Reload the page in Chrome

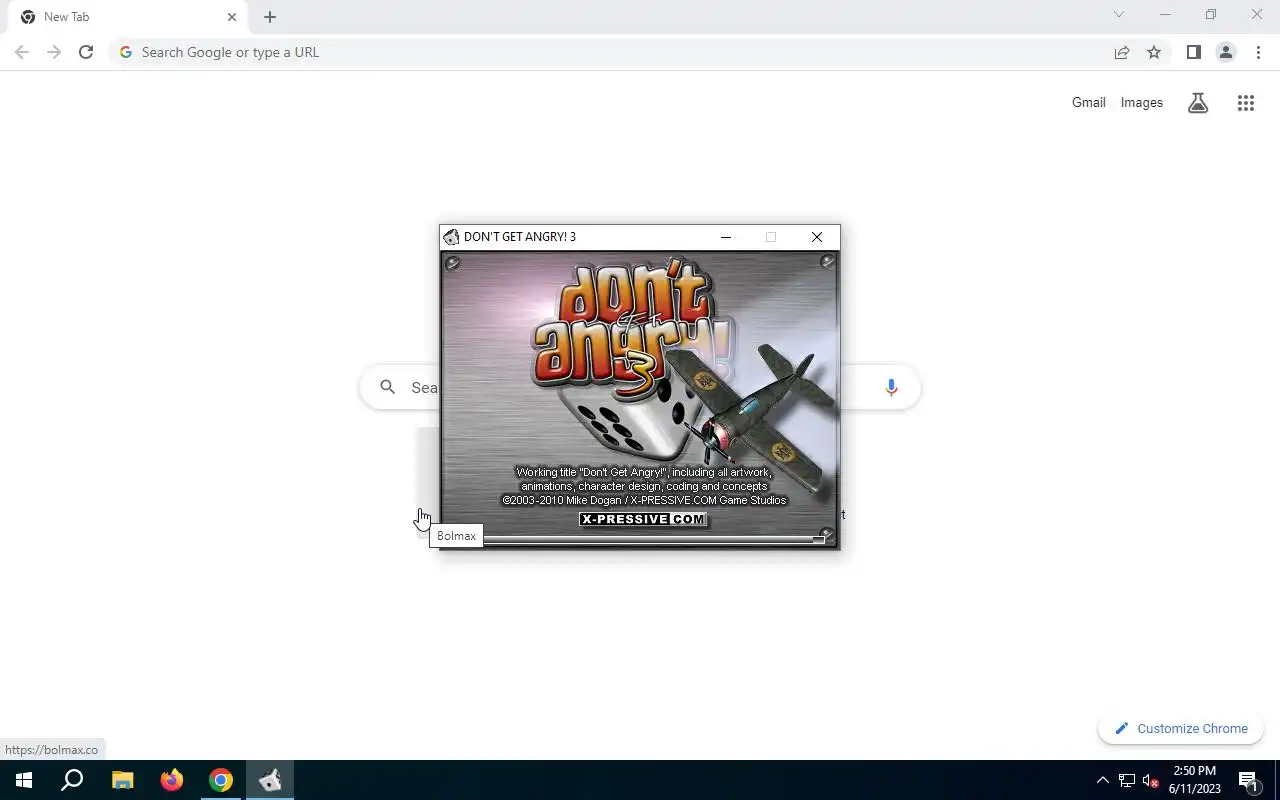pyautogui.click(x=86, y=52)
